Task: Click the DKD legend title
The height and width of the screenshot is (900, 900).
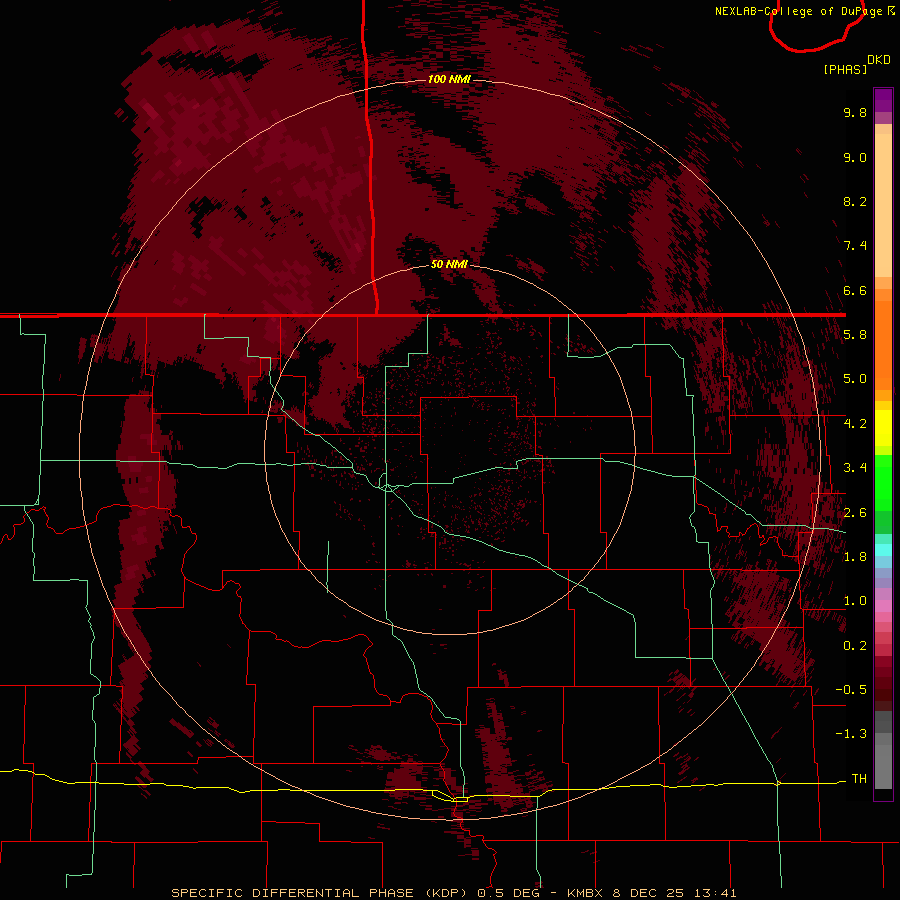Action: click(879, 60)
